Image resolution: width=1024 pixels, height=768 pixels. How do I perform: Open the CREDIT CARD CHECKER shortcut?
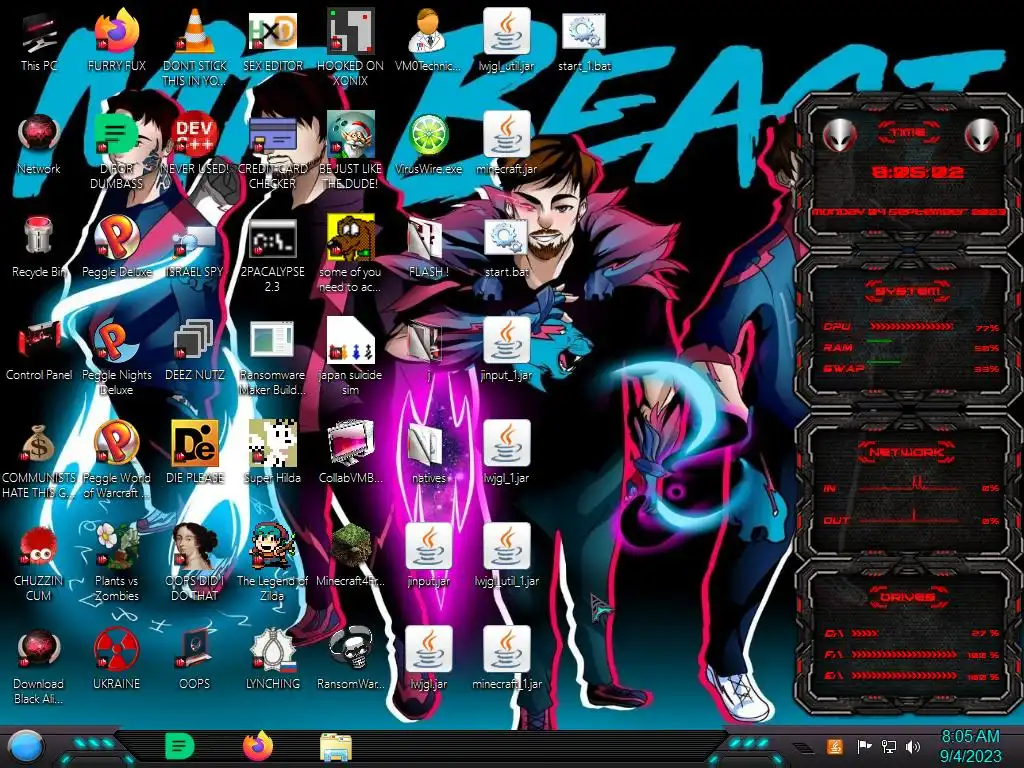tap(272, 152)
